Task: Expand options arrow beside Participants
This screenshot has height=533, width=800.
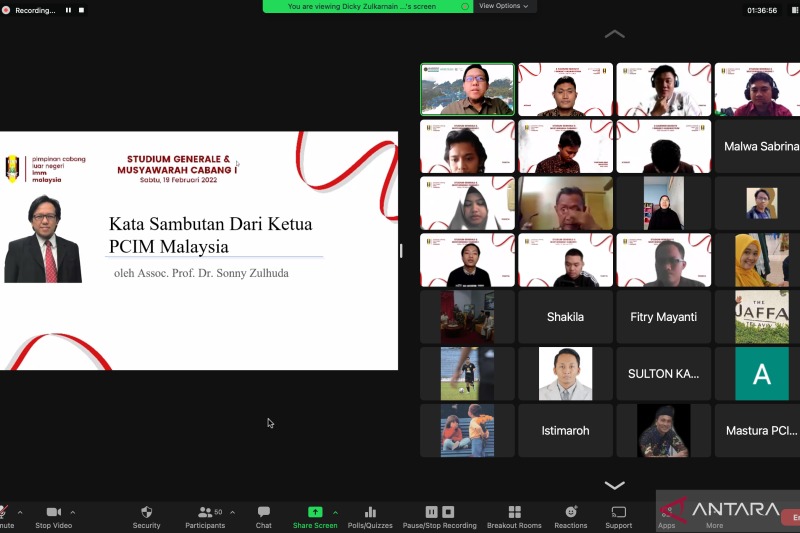Action: click(233, 512)
